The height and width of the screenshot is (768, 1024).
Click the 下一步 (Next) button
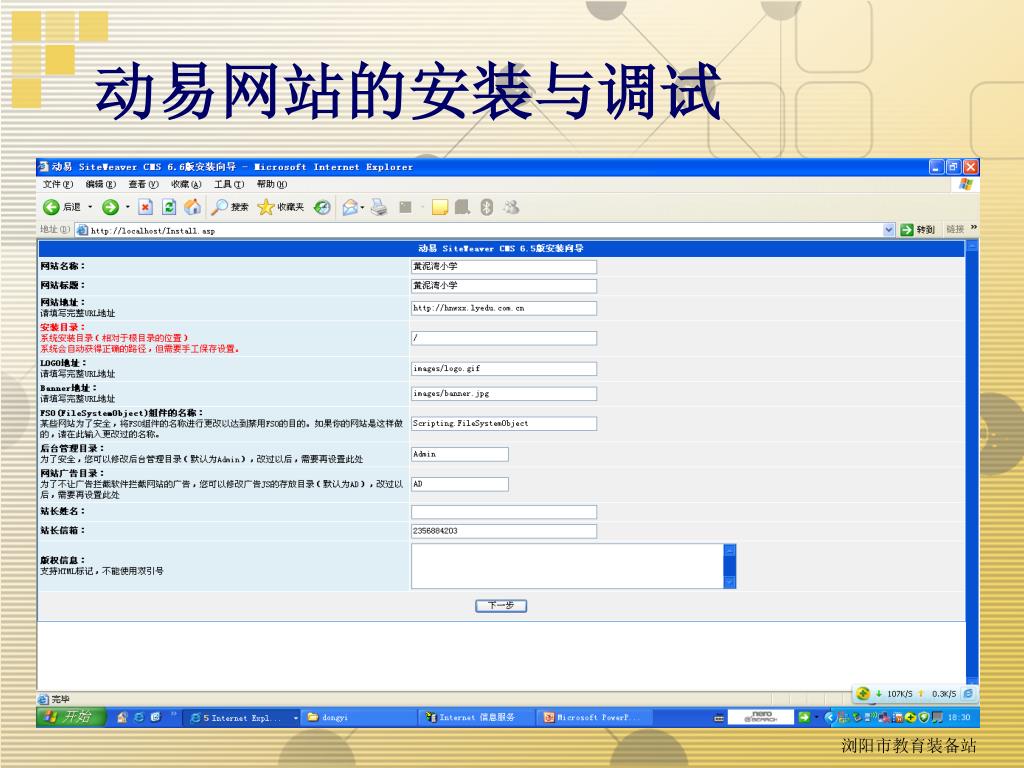[x=501, y=605]
